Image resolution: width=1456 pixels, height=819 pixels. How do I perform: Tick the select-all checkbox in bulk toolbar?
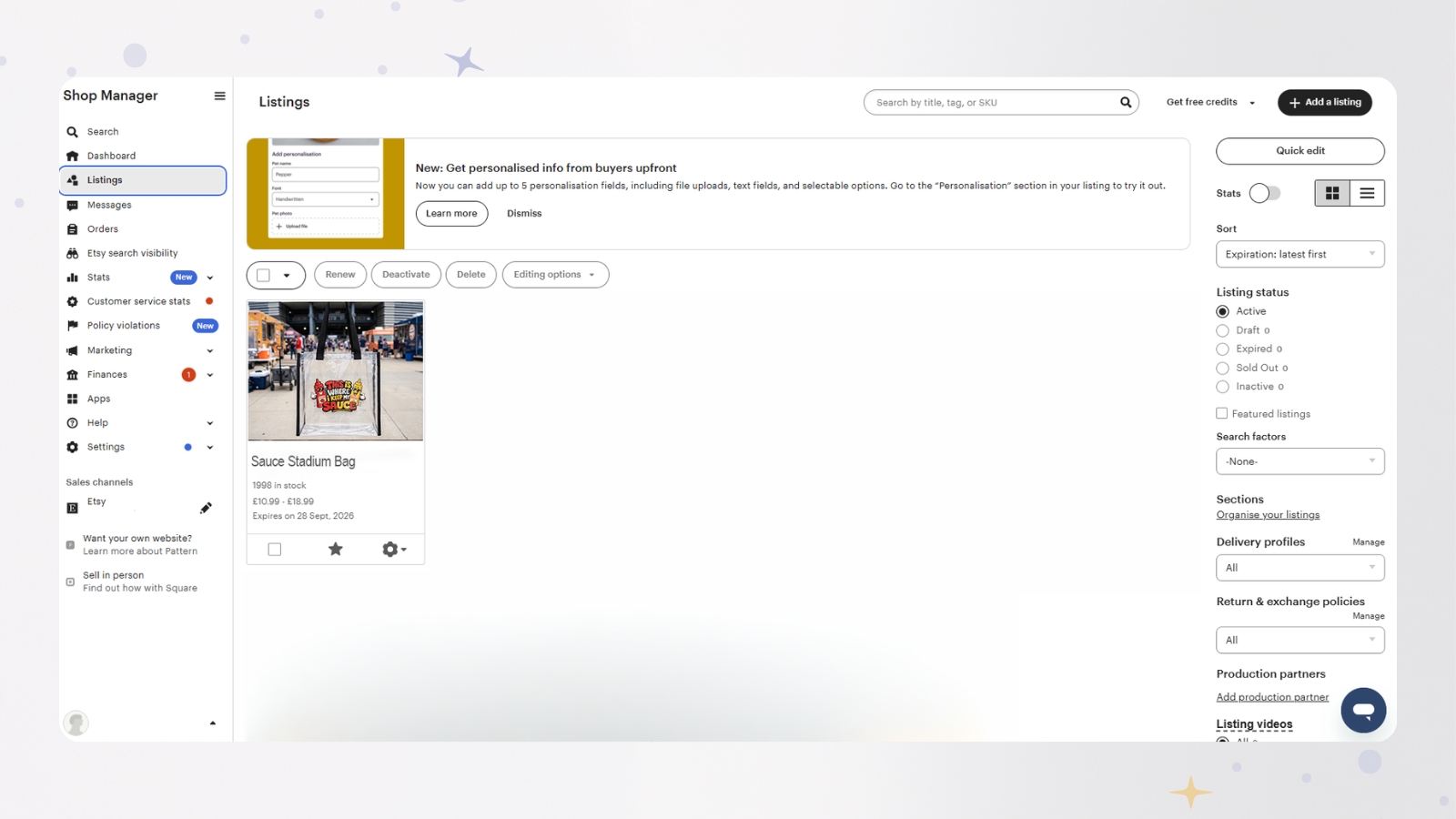264,275
